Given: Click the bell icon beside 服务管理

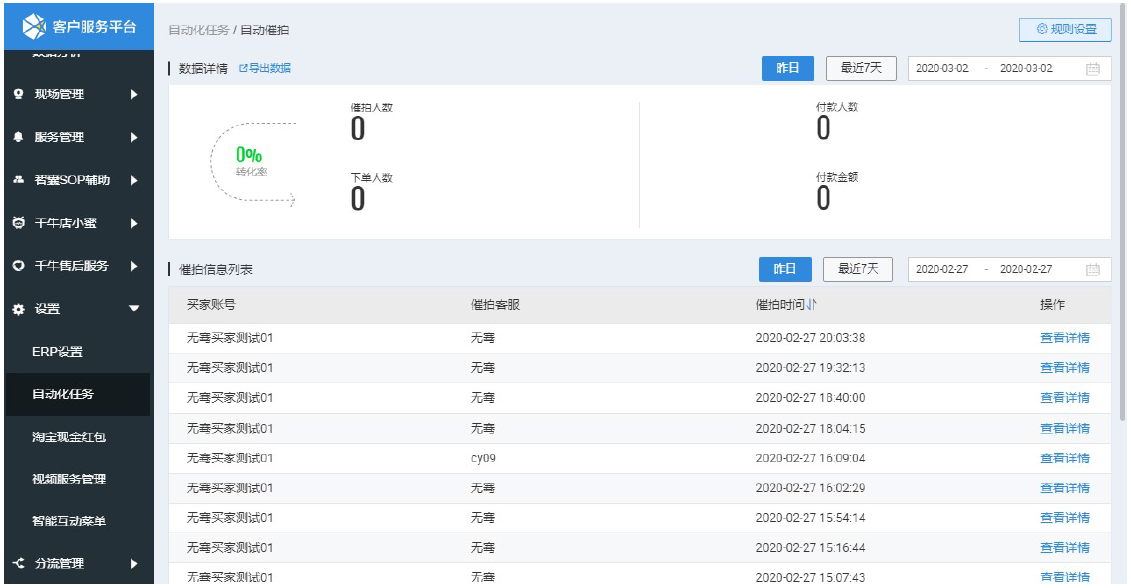Looking at the screenshot, I should 18,138.
